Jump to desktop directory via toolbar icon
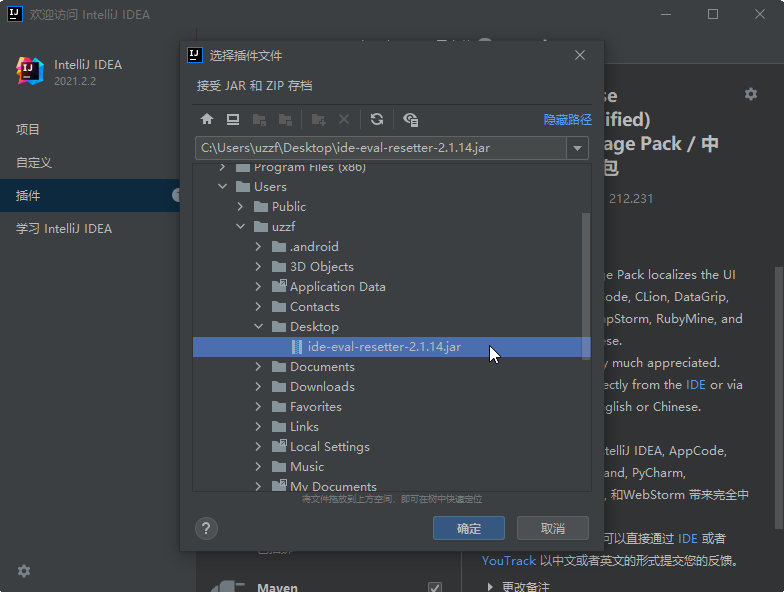The image size is (784, 592). pyautogui.click(x=233, y=119)
